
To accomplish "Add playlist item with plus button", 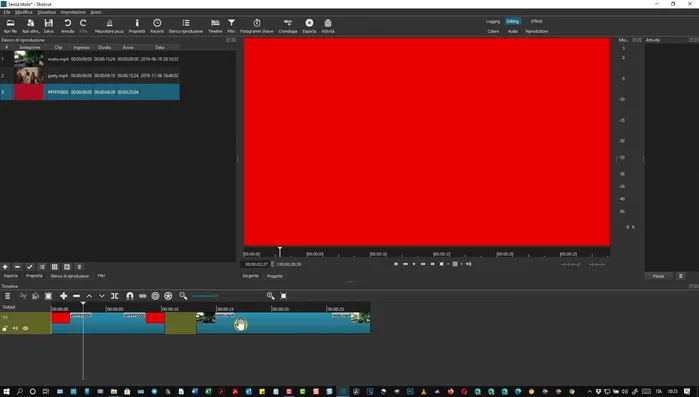I will click(x=5, y=267).
